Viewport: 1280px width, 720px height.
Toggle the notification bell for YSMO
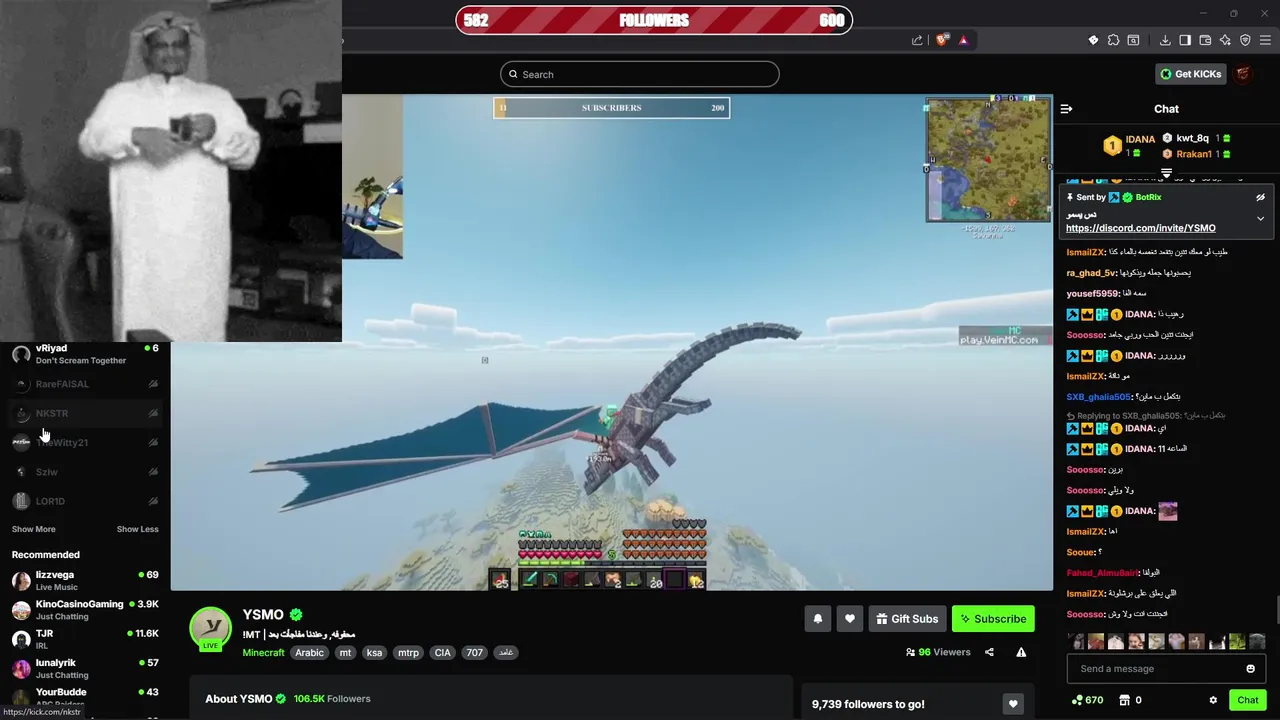pyautogui.click(x=817, y=619)
